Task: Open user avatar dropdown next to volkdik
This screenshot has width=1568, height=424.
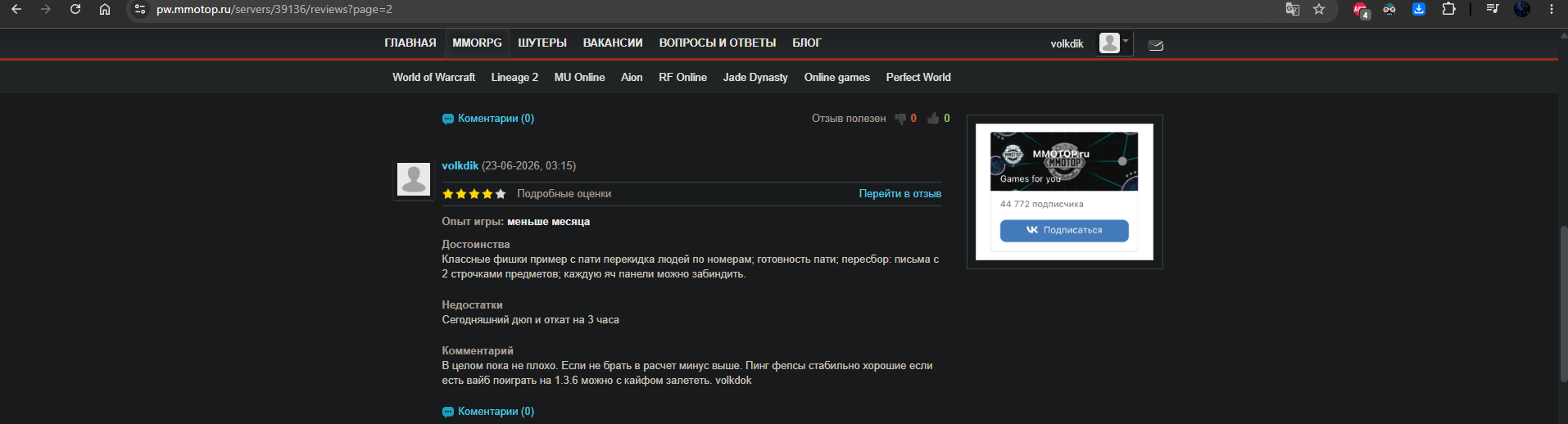Action: pyautogui.click(x=1115, y=43)
